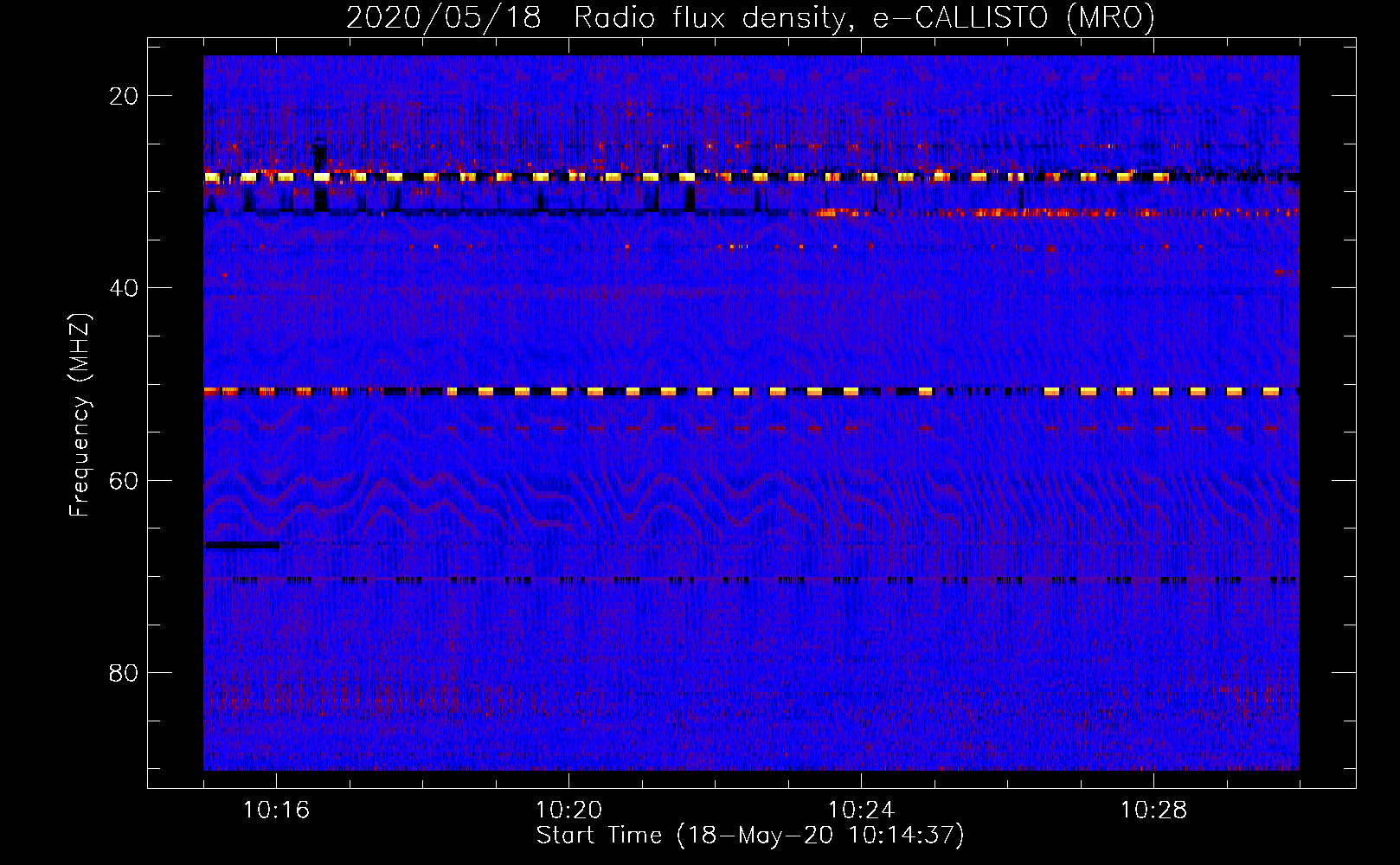The height and width of the screenshot is (865, 1400).
Task: Click the '80' frequency tick label
Action: pyautogui.click(x=124, y=672)
